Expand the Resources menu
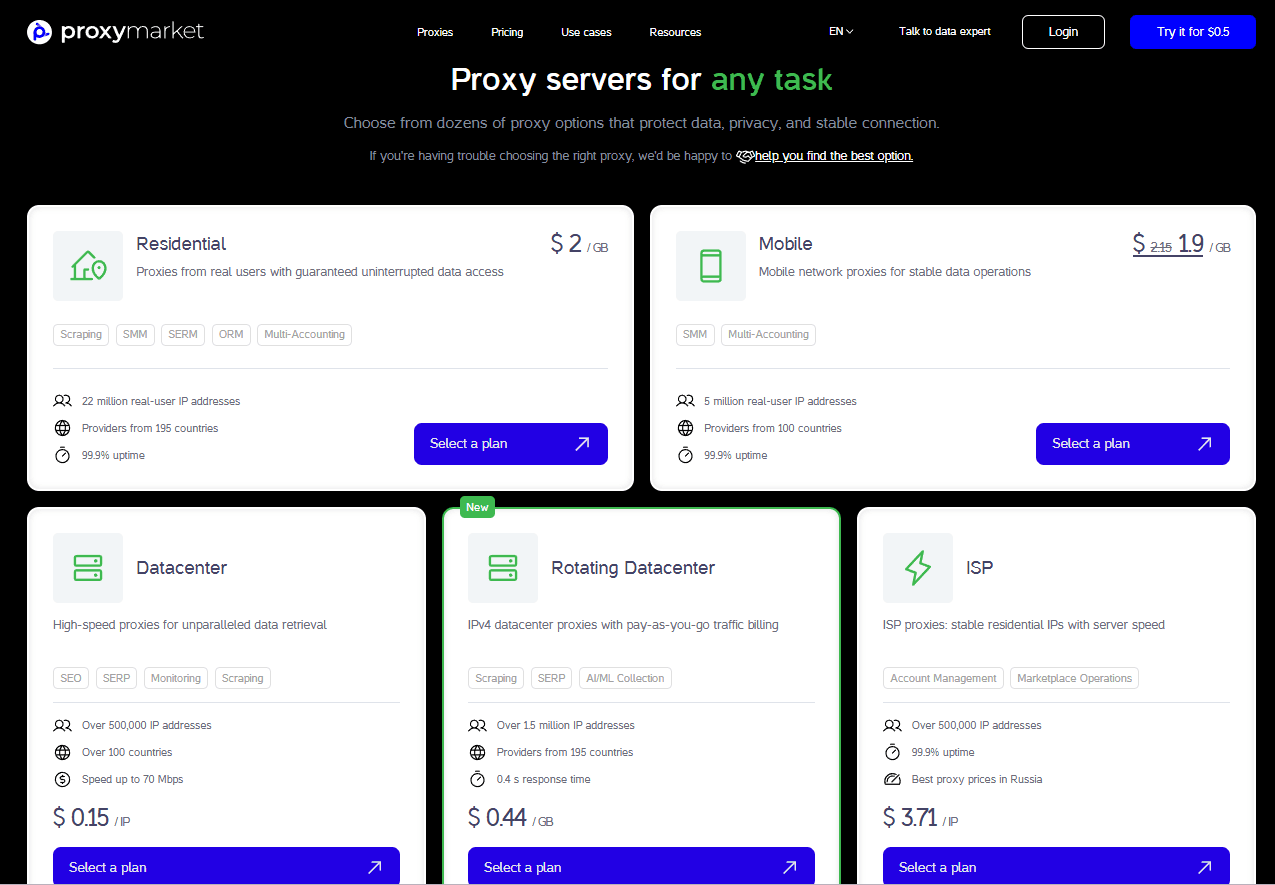Screen dimensions: 1275x885 point(675,32)
